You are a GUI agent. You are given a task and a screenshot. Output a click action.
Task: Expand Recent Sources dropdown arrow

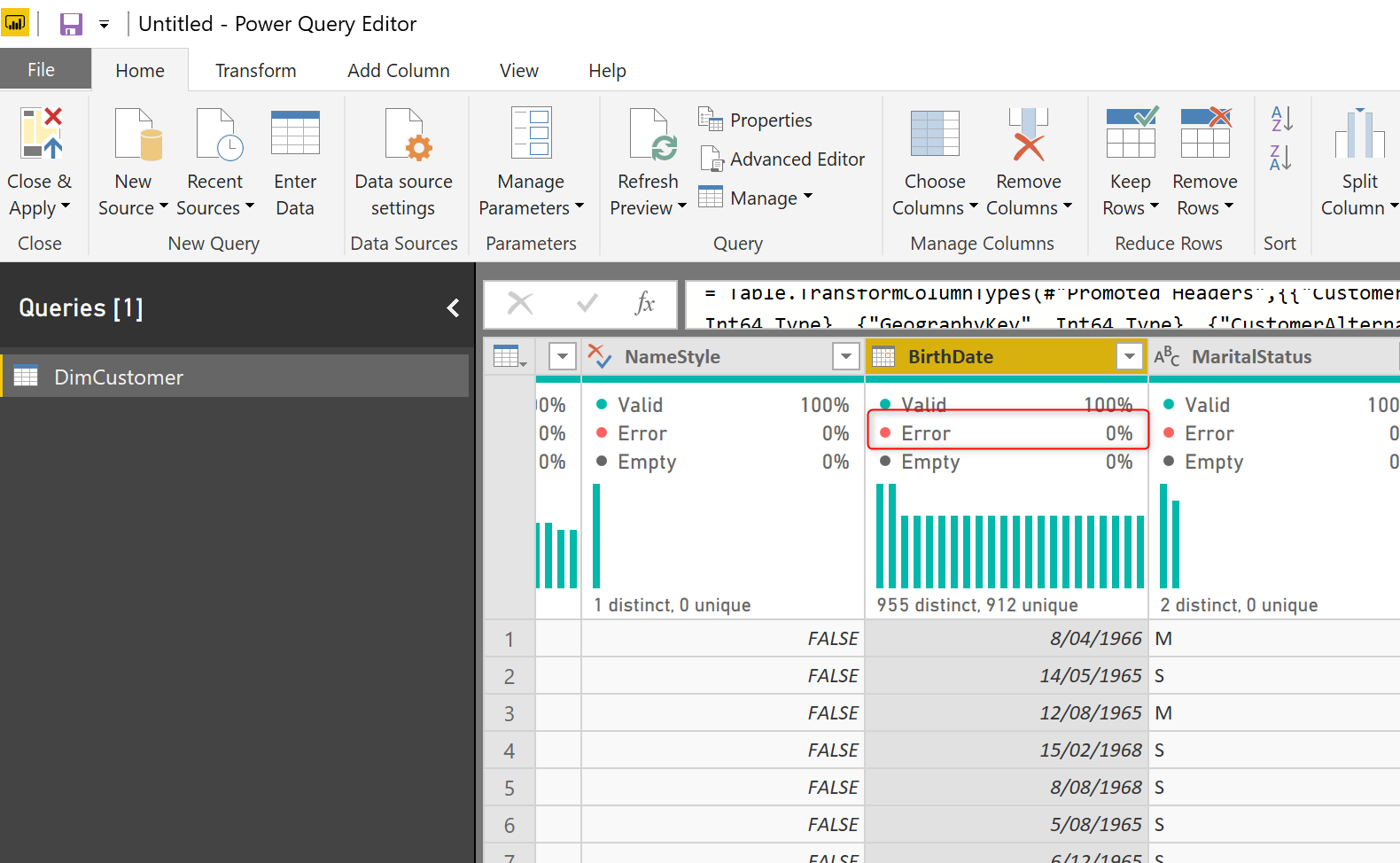click(x=250, y=206)
